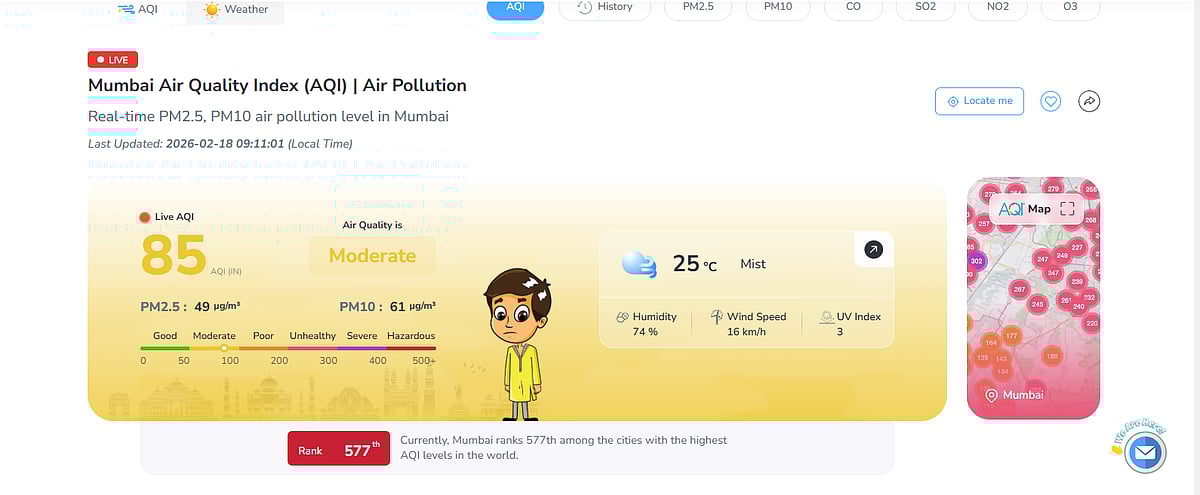Click the map marker labeled 302
The image size is (1200, 495).
click(x=977, y=261)
